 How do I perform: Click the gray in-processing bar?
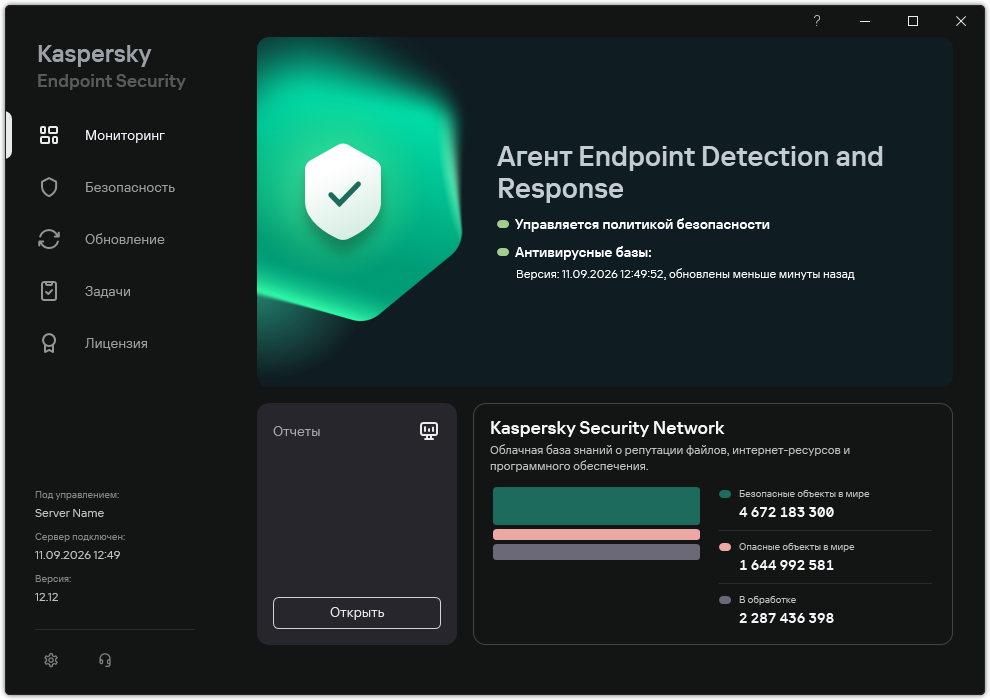[596, 552]
